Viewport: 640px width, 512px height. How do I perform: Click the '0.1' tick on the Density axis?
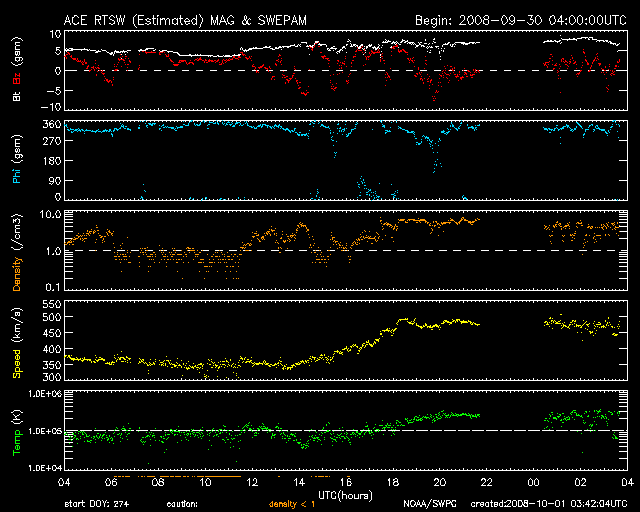[x=53, y=287]
